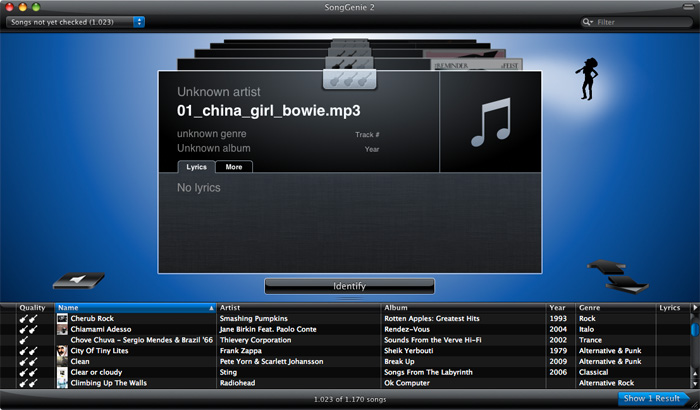Click the unknown genre field

pos(212,134)
